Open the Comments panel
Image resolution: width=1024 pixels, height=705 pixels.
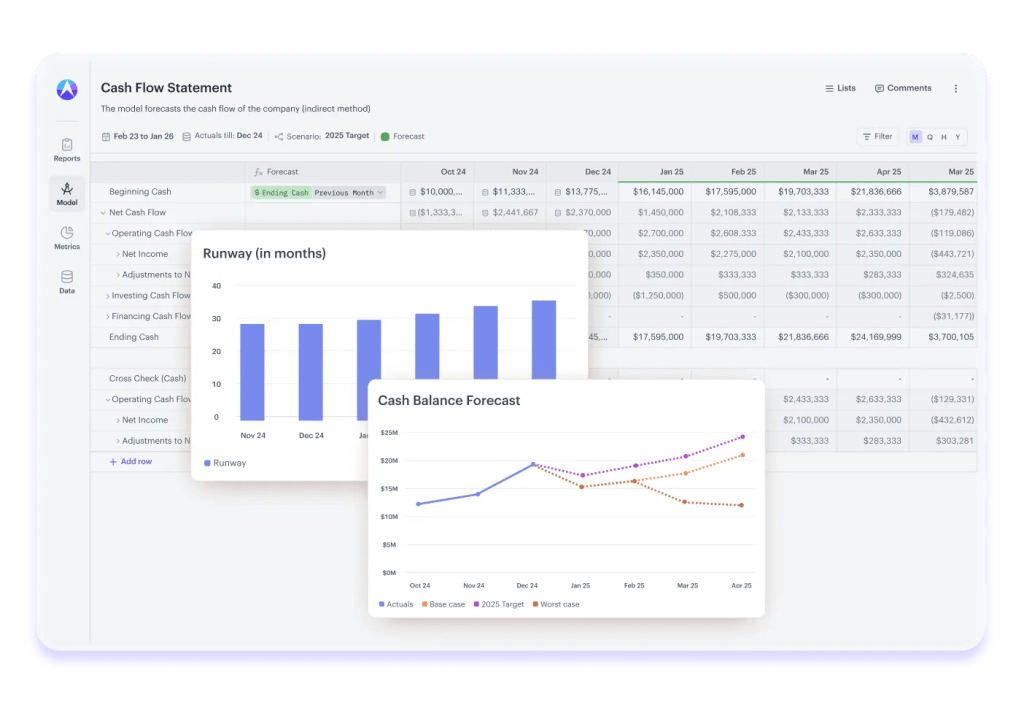(903, 89)
